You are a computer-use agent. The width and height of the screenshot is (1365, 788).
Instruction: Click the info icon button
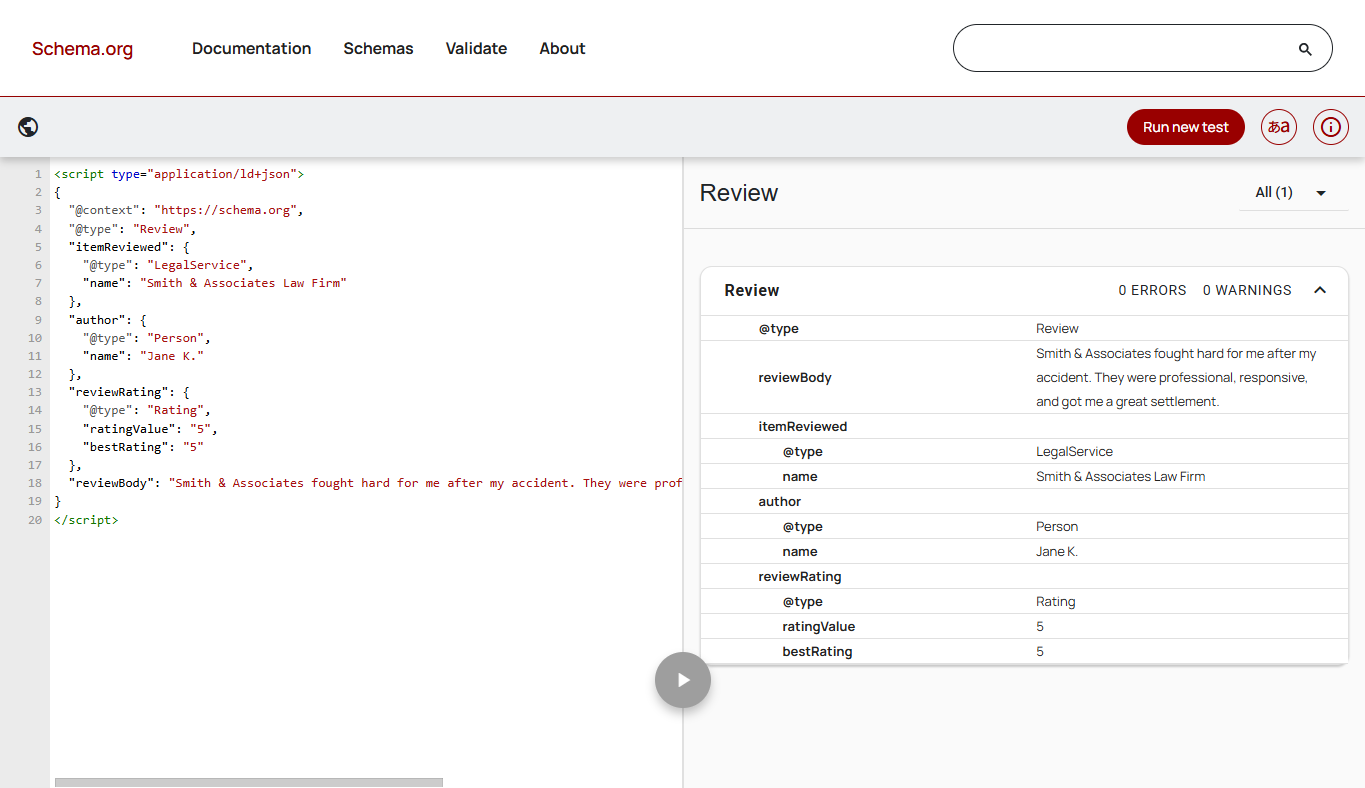[1330, 127]
